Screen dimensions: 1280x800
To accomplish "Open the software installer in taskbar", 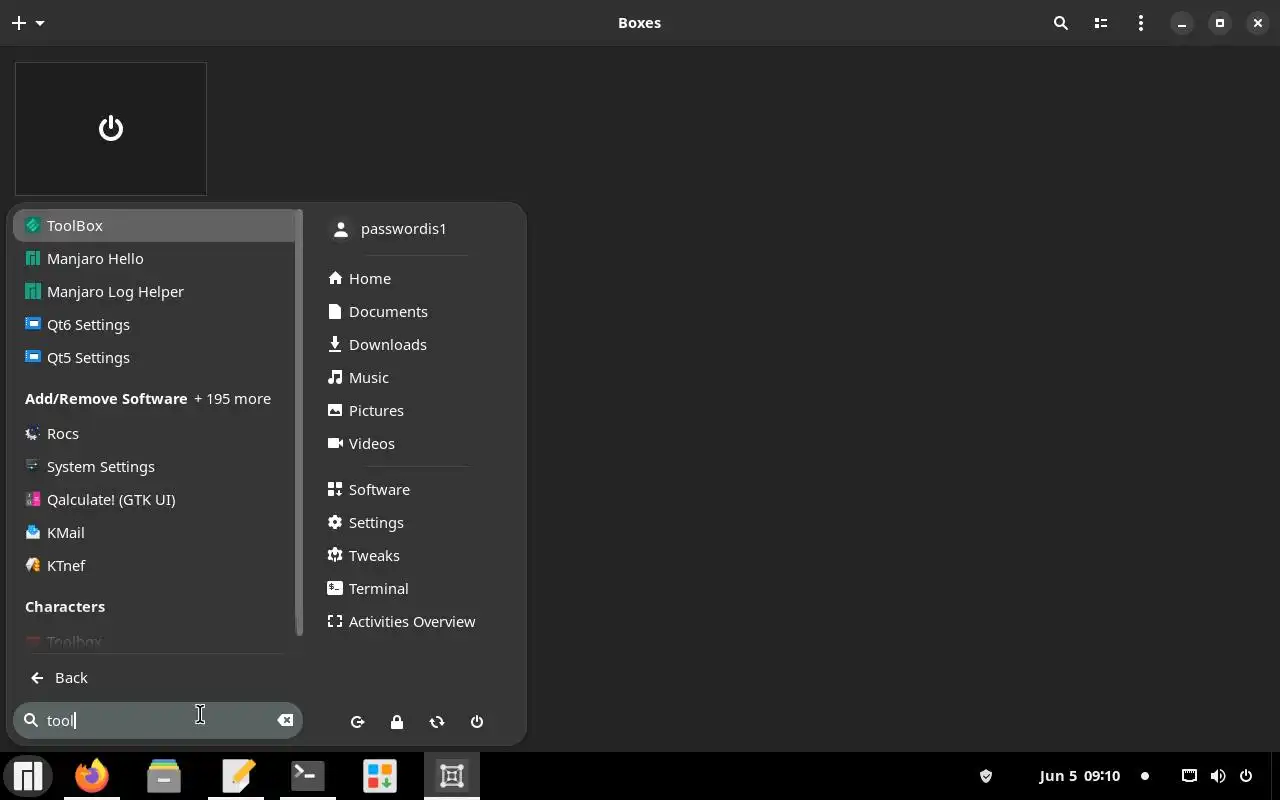I will coord(380,776).
